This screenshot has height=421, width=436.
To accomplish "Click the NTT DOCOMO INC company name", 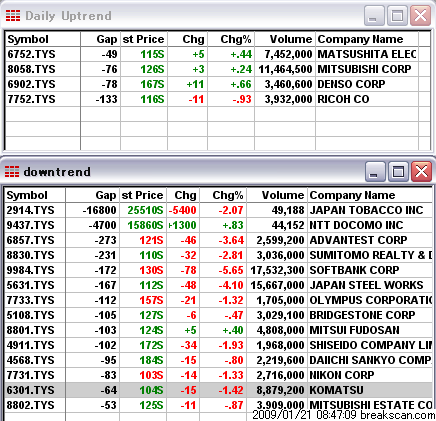I will (356, 225).
